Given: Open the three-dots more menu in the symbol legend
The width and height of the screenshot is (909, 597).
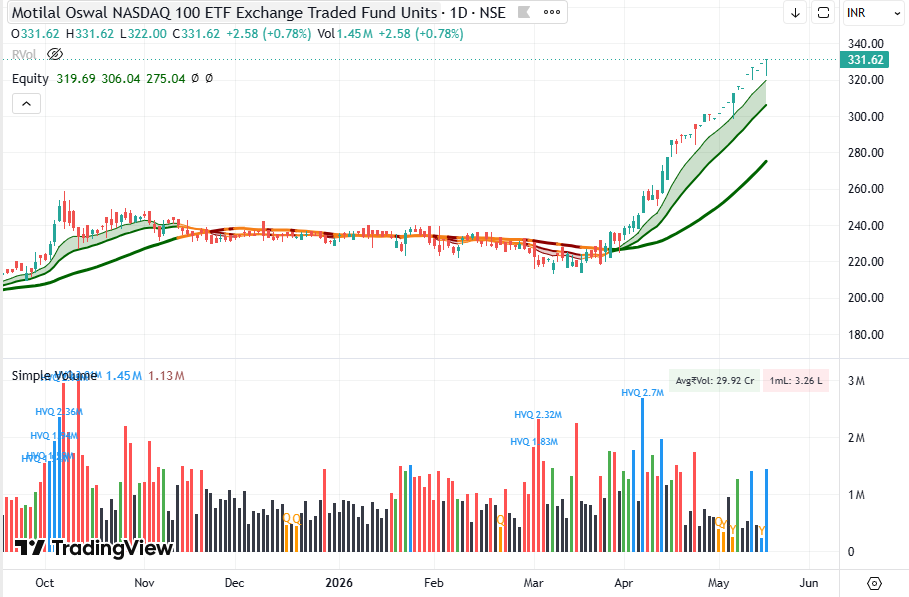Looking at the screenshot, I should (x=552, y=12).
